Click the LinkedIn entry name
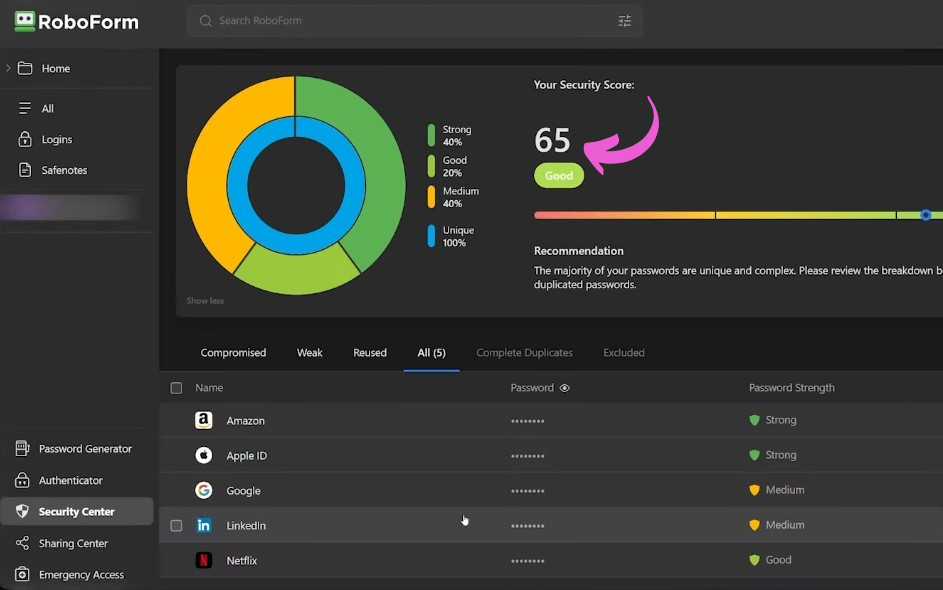Viewport: 943px width, 590px height. (x=246, y=526)
